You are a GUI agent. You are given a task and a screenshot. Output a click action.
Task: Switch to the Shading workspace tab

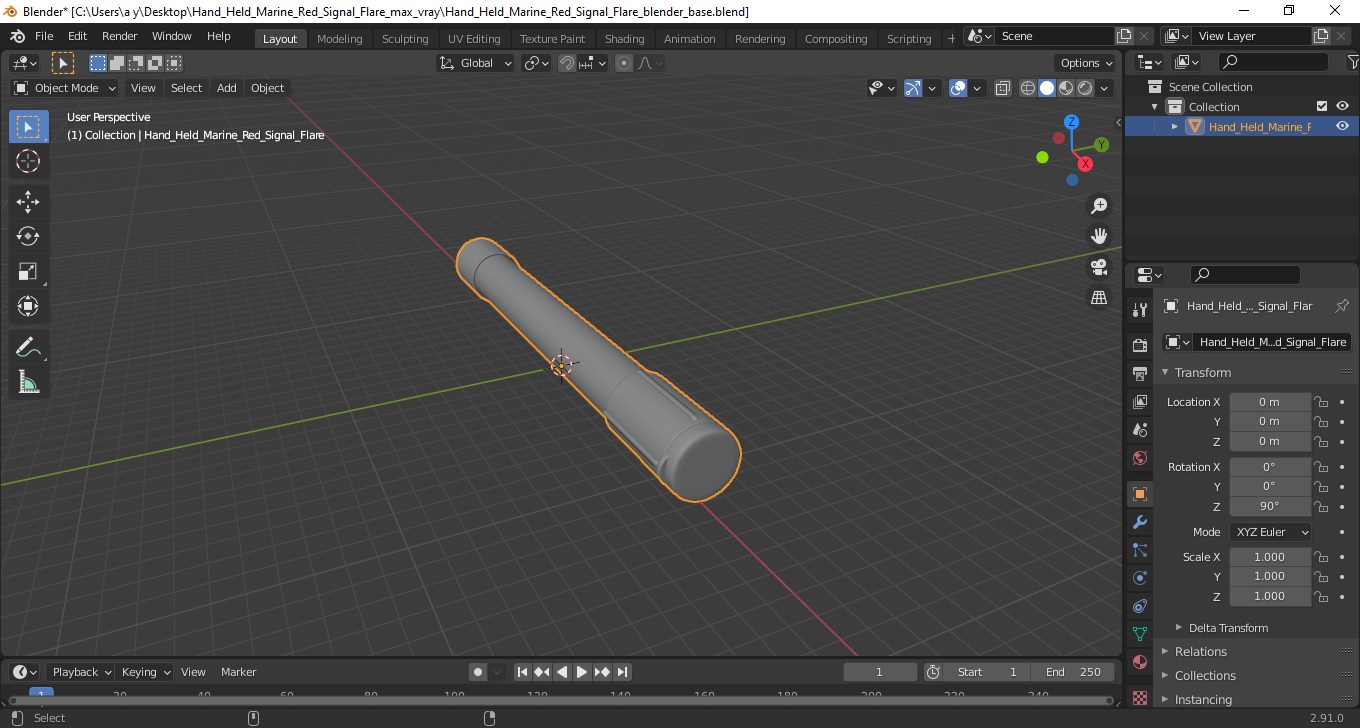click(x=624, y=38)
